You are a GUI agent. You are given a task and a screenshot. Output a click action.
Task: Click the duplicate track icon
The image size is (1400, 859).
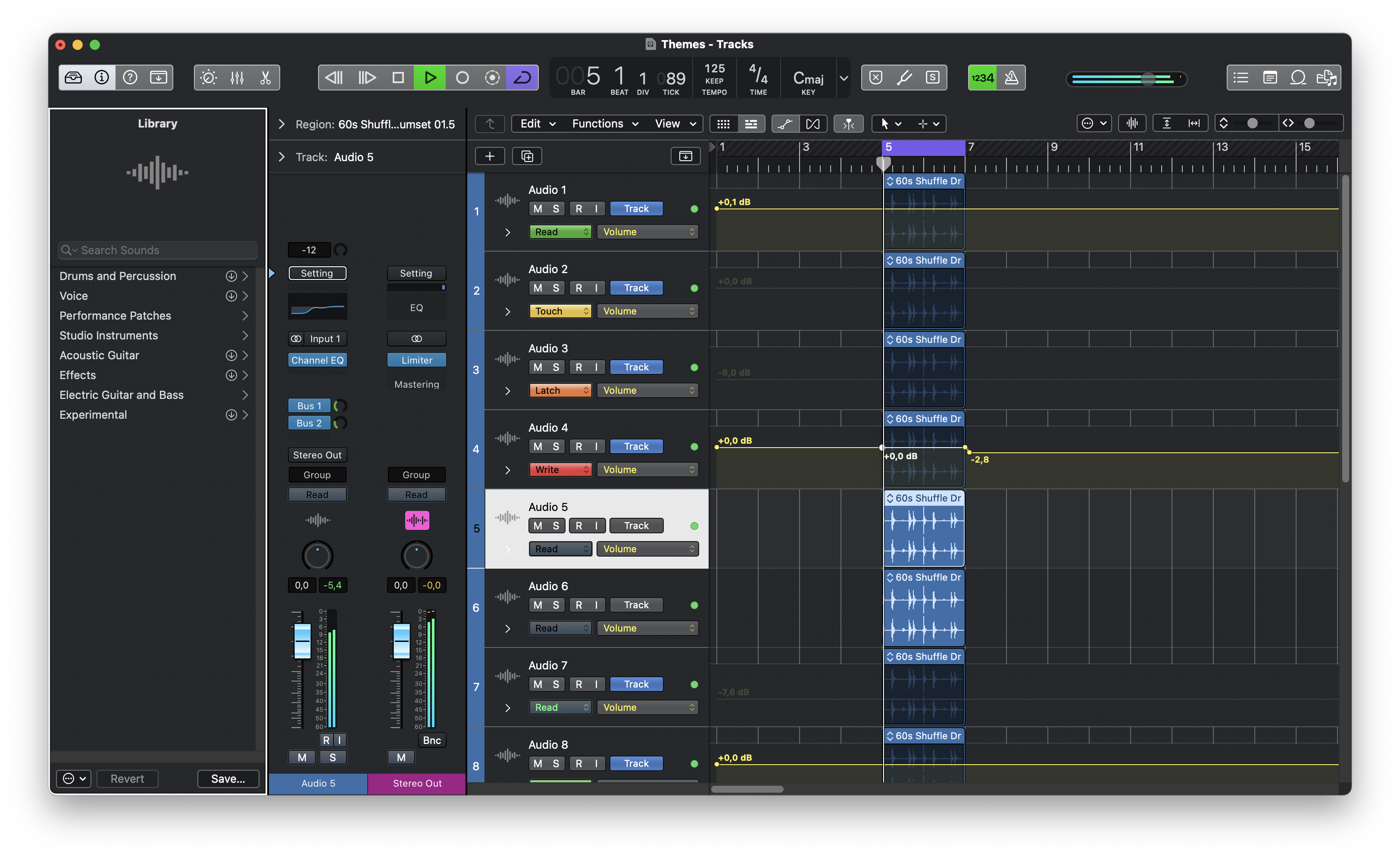tap(527, 156)
